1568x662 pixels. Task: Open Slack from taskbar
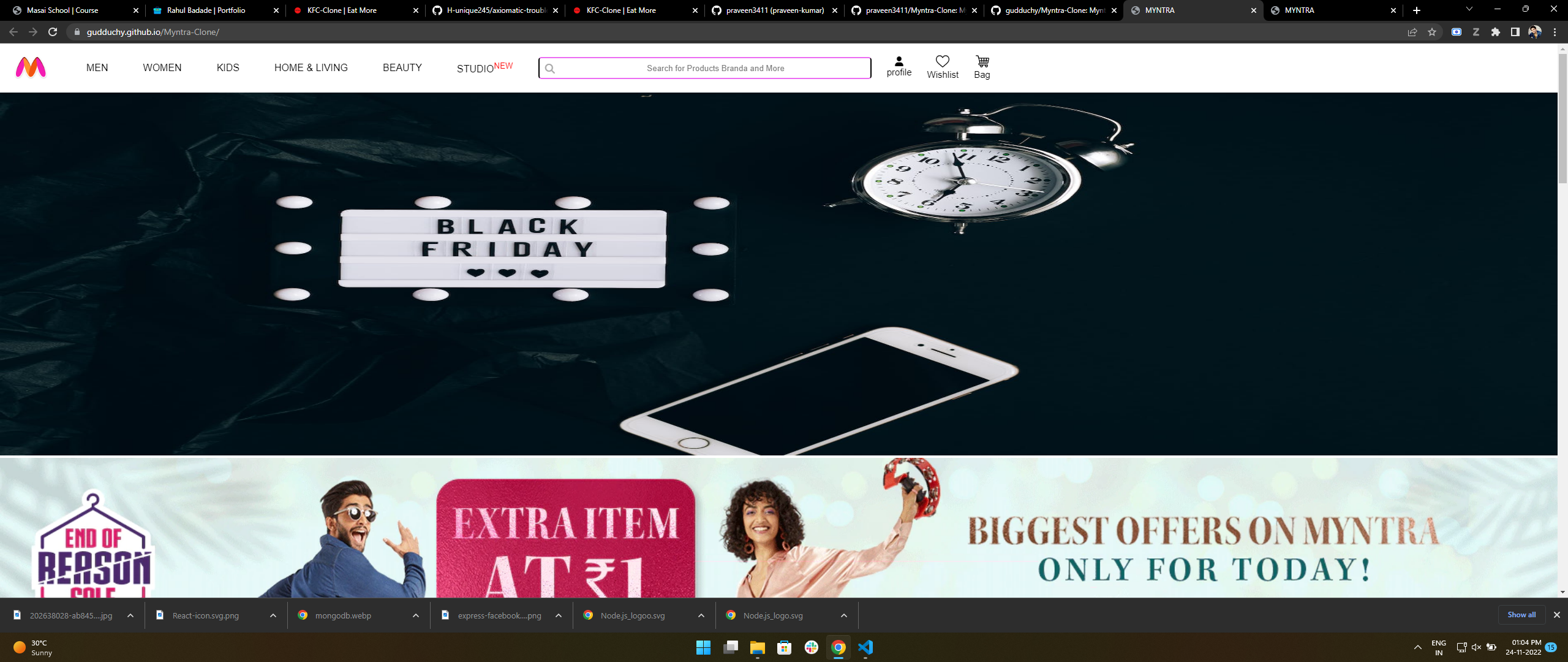pos(812,647)
